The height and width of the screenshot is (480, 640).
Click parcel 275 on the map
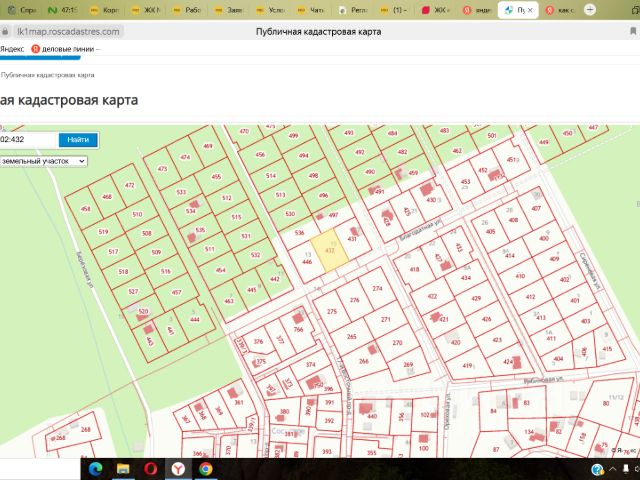click(332, 311)
